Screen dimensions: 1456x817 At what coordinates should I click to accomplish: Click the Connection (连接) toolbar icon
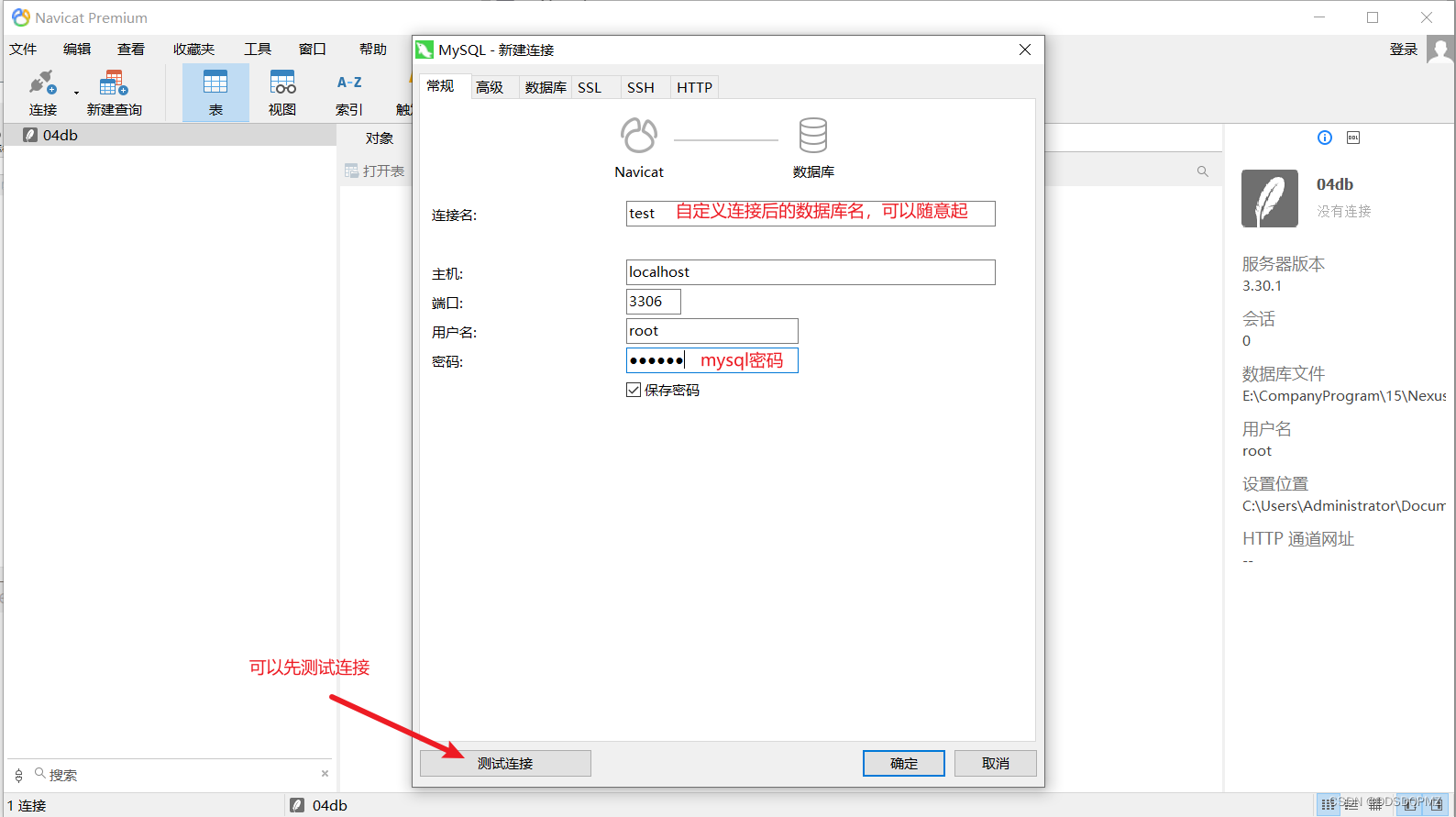tap(42, 93)
